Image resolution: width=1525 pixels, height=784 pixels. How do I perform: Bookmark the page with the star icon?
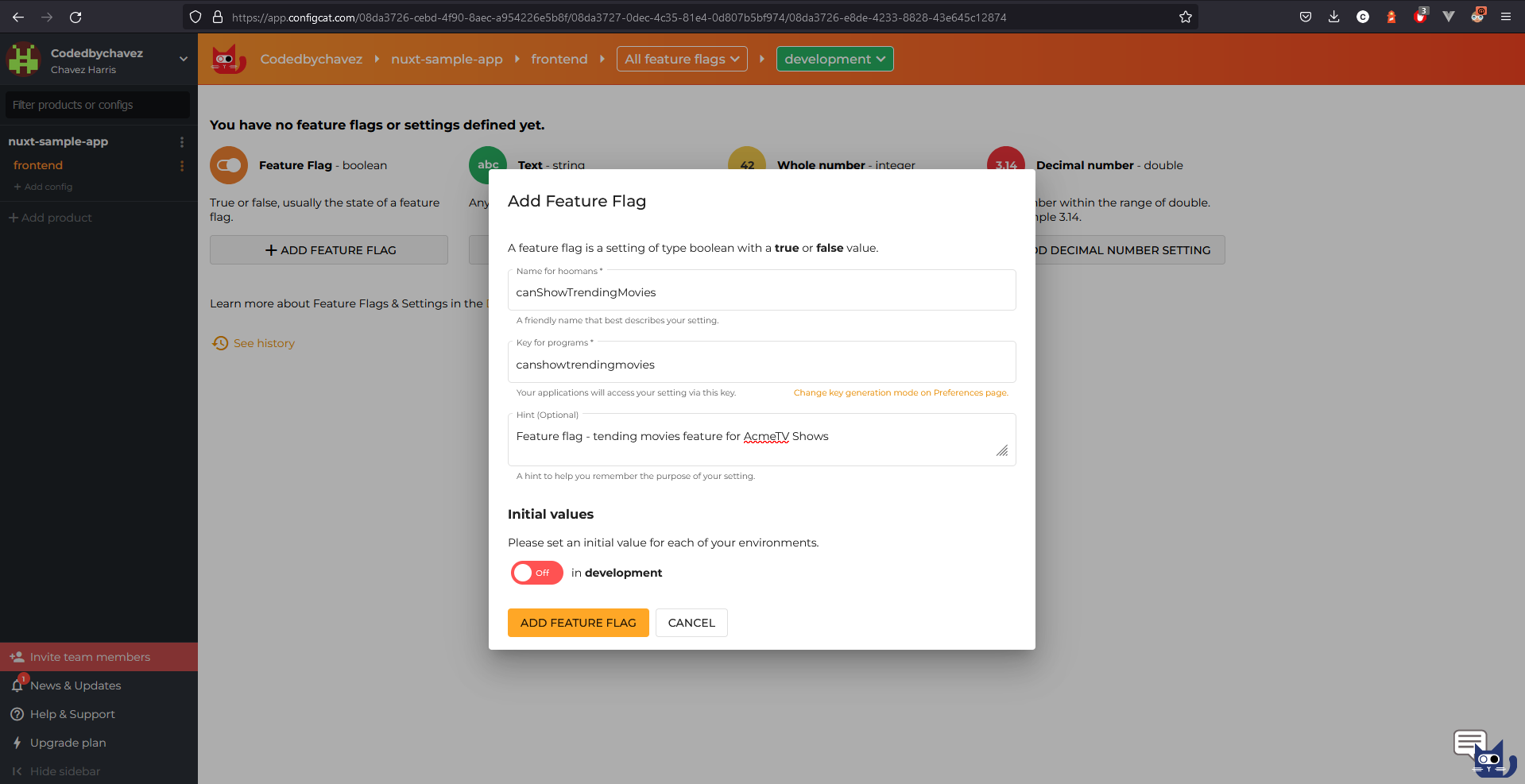tap(1185, 16)
